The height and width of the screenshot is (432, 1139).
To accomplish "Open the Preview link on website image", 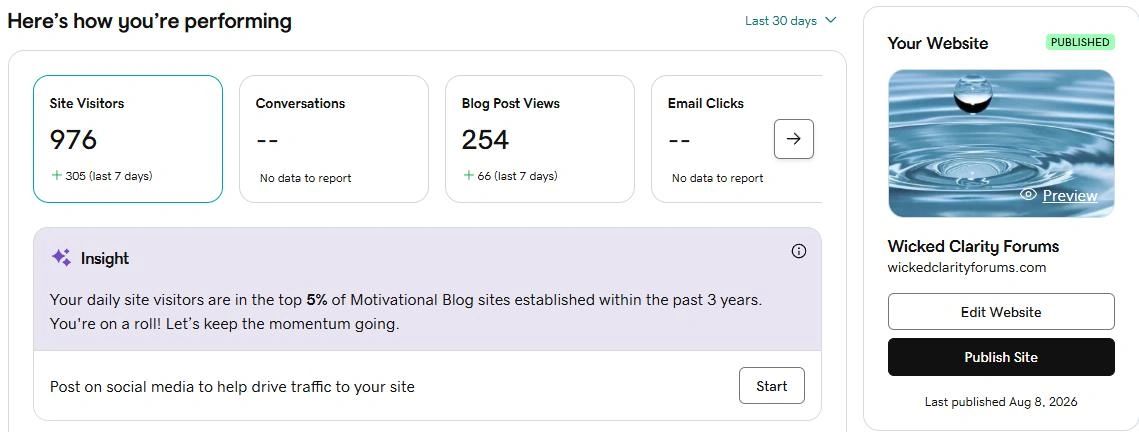I will click(1070, 195).
